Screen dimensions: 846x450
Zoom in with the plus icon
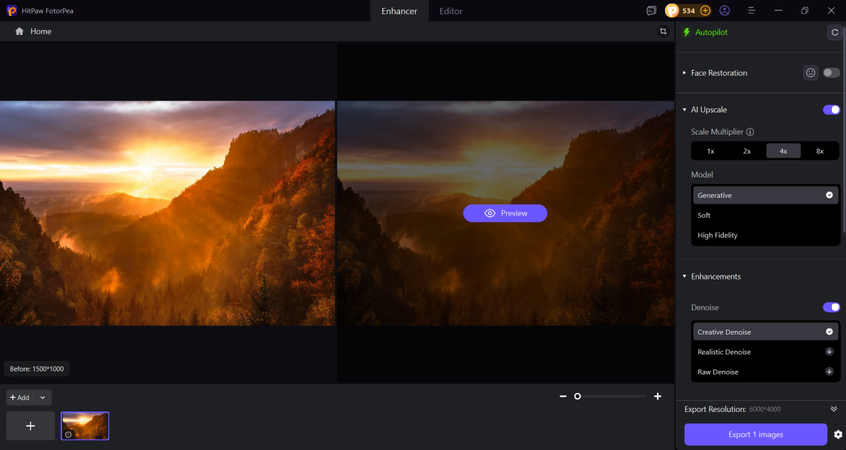coord(658,396)
